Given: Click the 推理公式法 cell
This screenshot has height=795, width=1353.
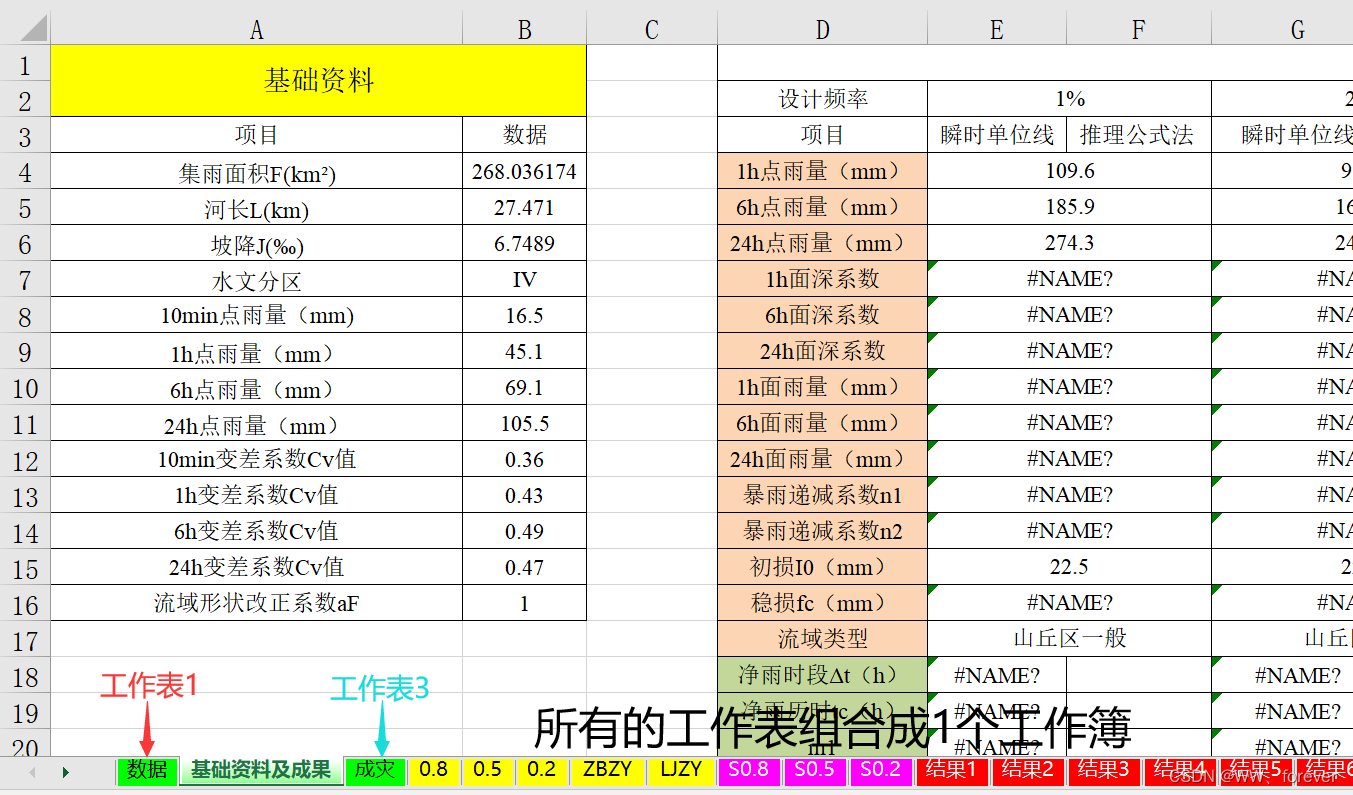Looking at the screenshot, I should pyautogui.click(x=1139, y=135).
